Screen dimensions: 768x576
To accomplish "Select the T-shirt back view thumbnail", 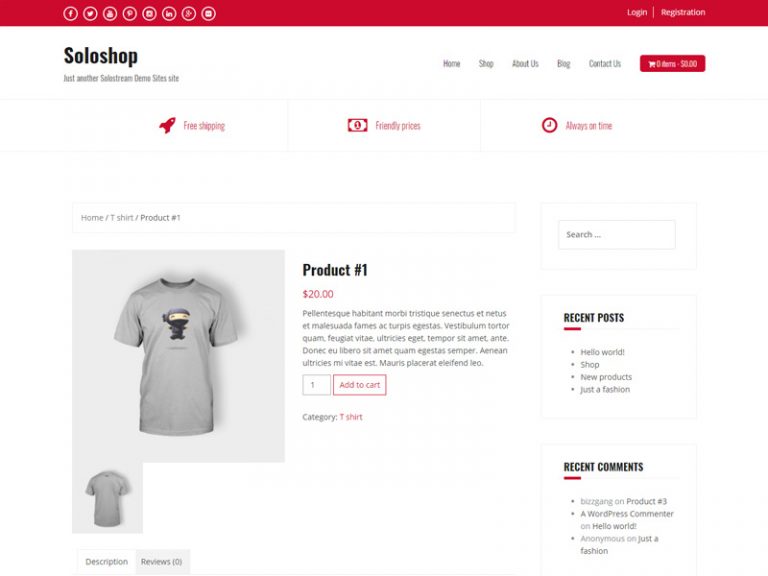I will click(x=107, y=498).
